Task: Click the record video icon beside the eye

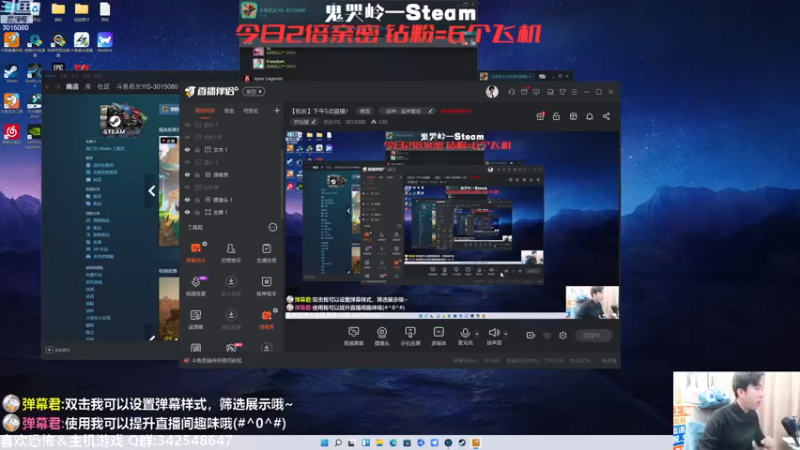Action: point(531,335)
